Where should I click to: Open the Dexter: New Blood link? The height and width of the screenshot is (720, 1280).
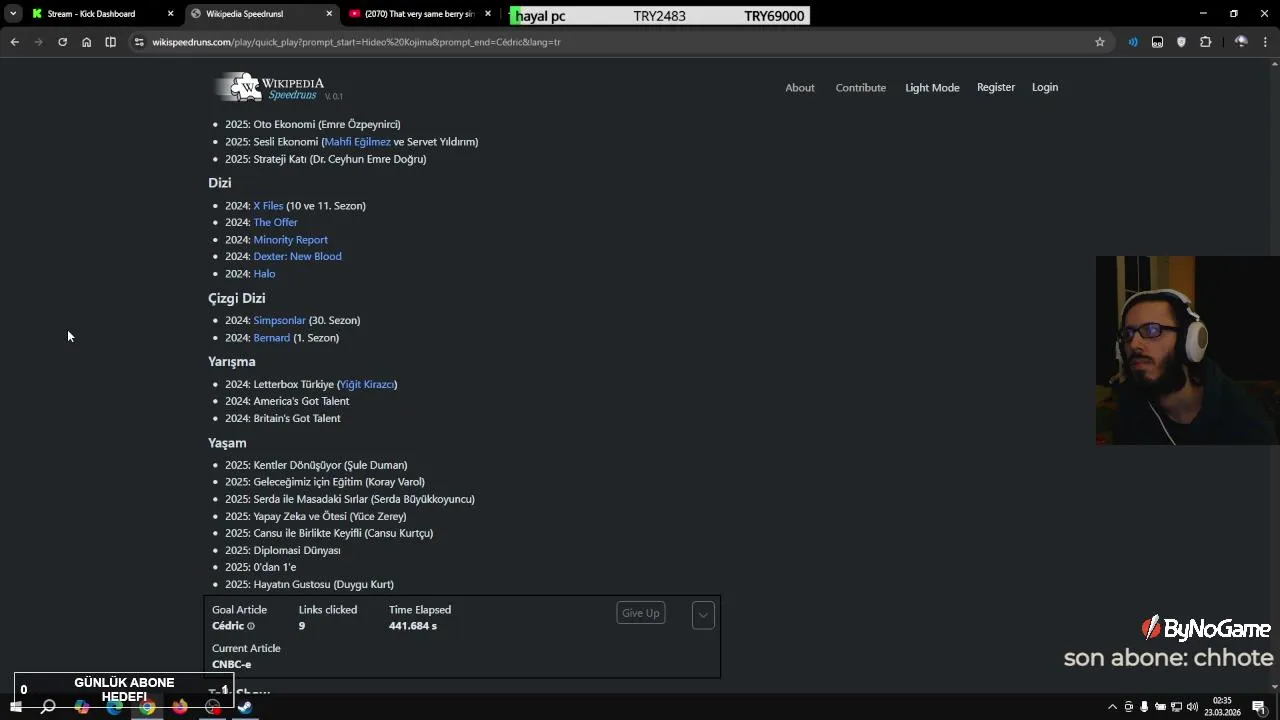pos(297,256)
